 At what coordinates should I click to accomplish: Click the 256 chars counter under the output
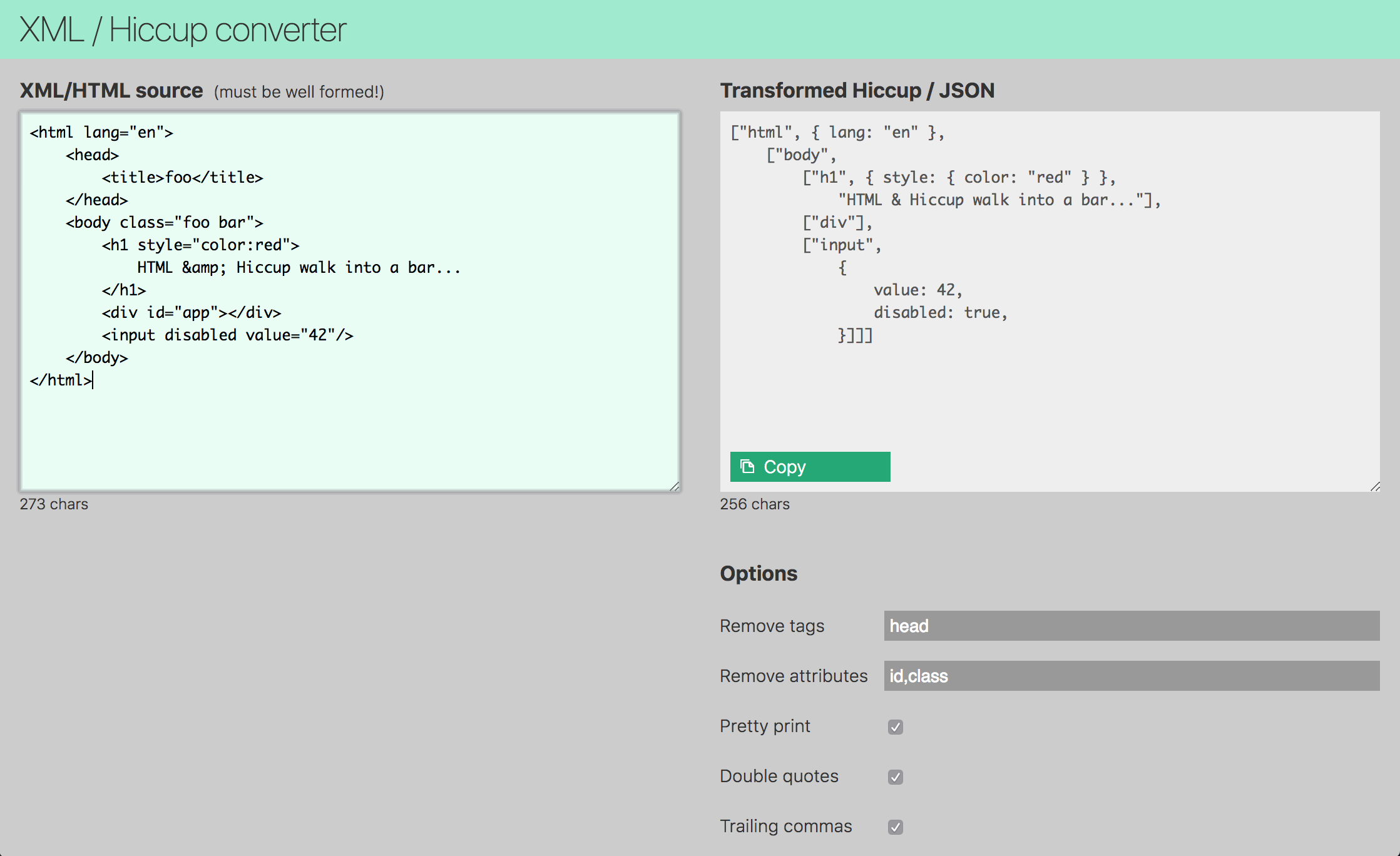coord(754,504)
